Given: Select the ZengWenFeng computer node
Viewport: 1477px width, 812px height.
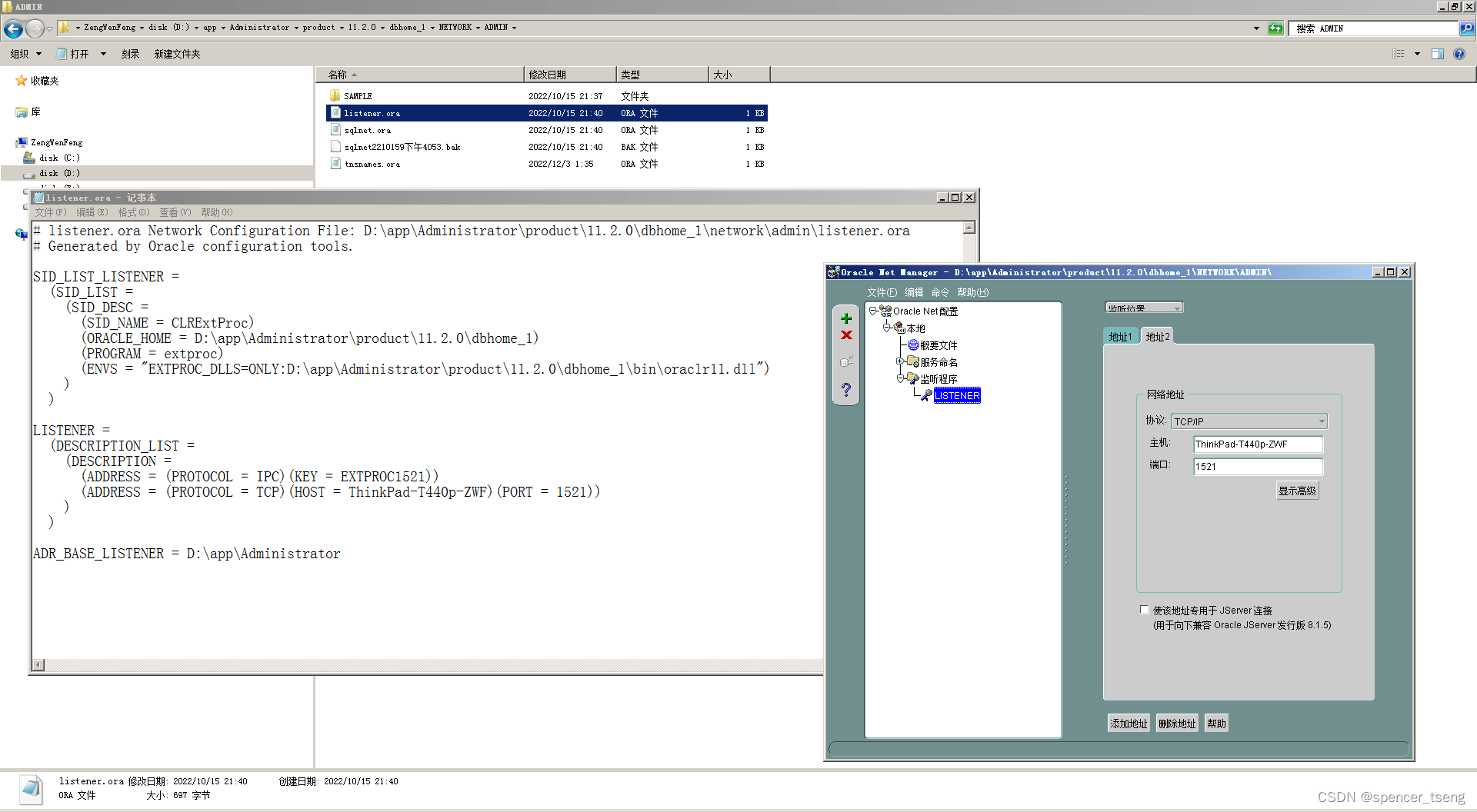Looking at the screenshot, I should 56,142.
